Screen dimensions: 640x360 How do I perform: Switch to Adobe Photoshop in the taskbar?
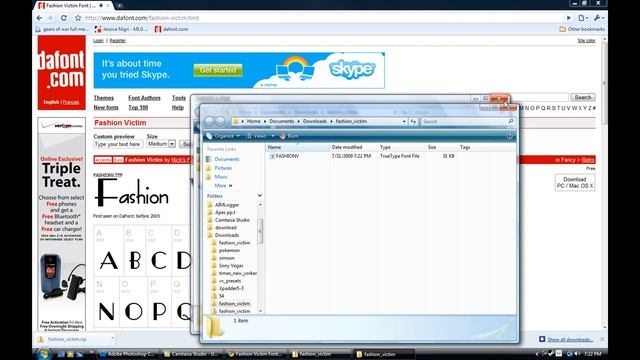(128, 354)
